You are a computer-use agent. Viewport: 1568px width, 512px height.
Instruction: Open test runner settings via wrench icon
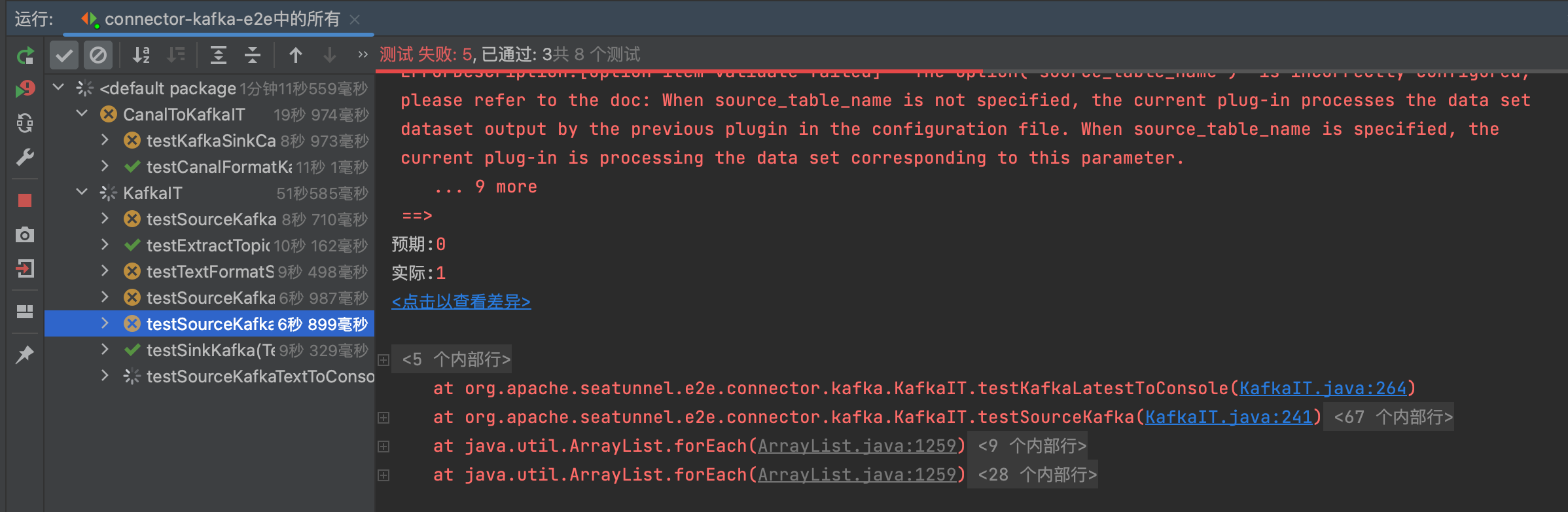(25, 157)
